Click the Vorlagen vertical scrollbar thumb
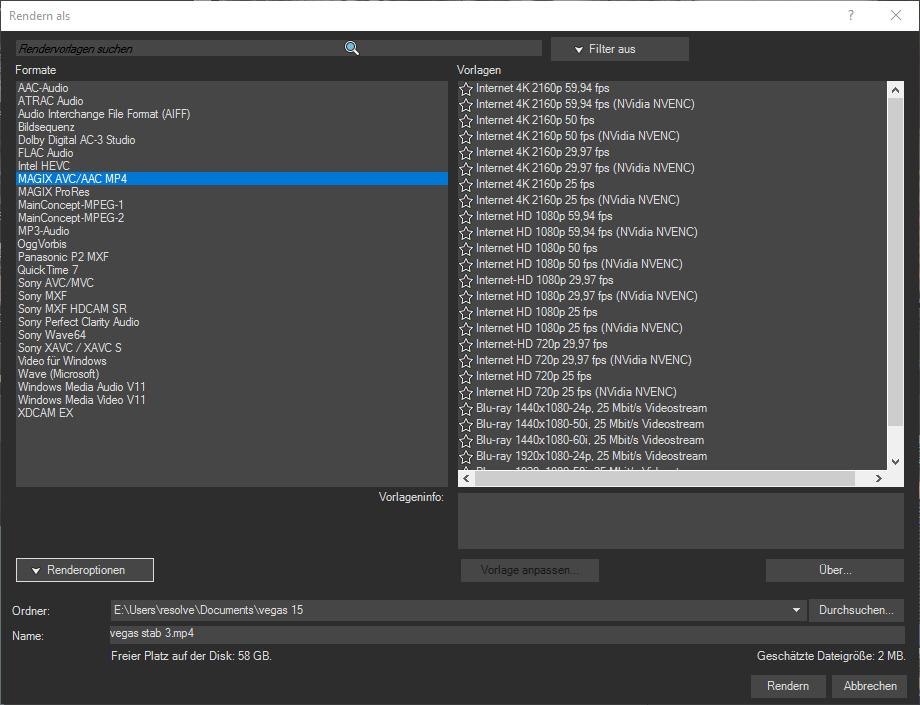The height and width of the screenshot is (705, 920). 895,262
